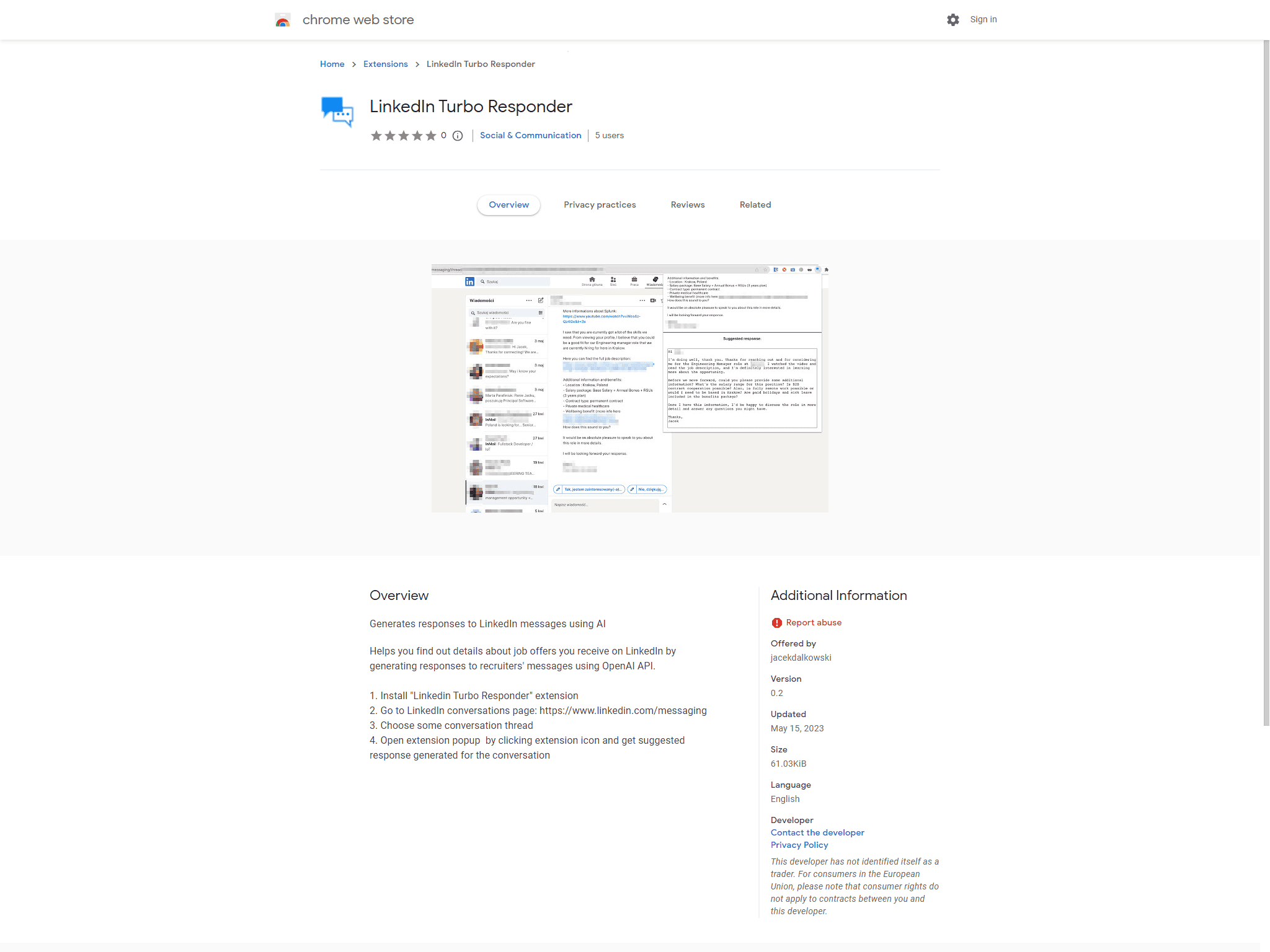Open the Social & Communication category
Screen dimensions: 1270x952
[531, 135]
